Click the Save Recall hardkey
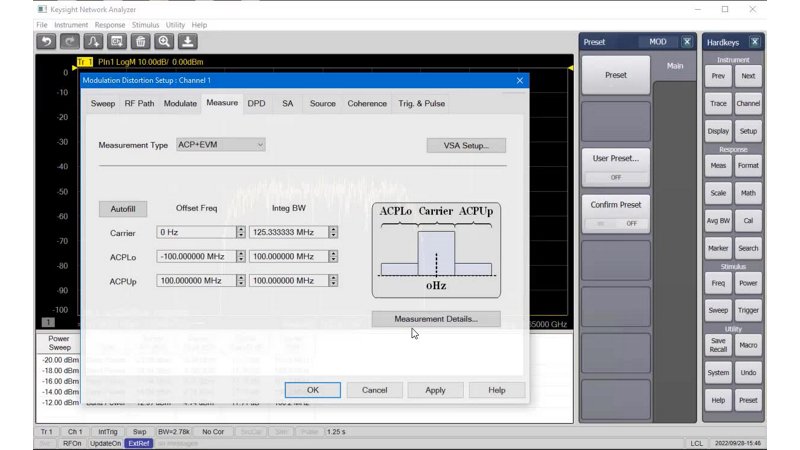The image size is (800, 450). [x=718, y=345]
